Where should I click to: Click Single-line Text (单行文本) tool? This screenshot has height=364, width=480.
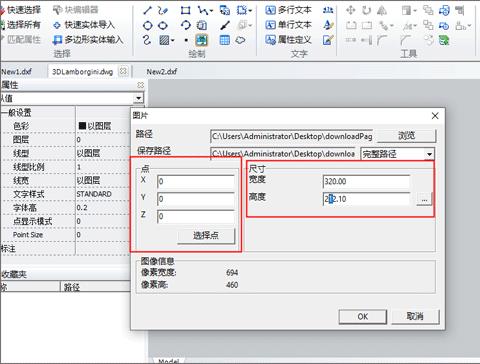288,25
